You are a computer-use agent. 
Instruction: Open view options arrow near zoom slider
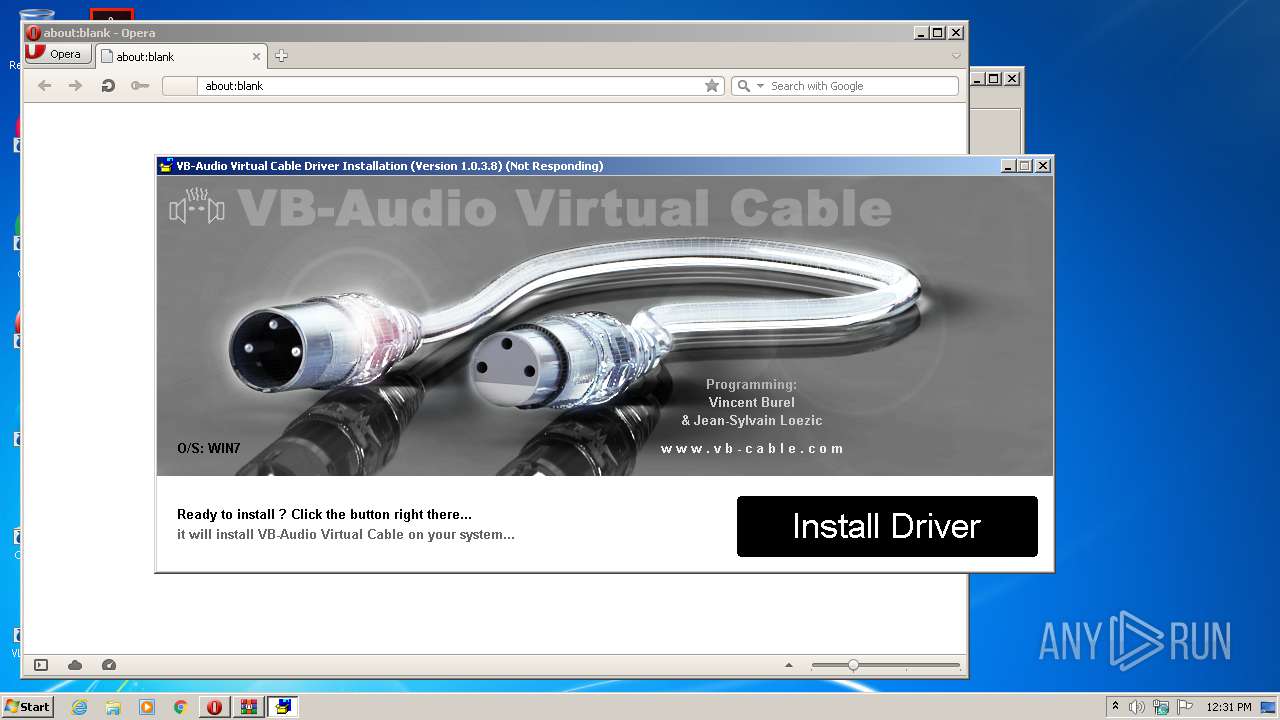(789, 665)
